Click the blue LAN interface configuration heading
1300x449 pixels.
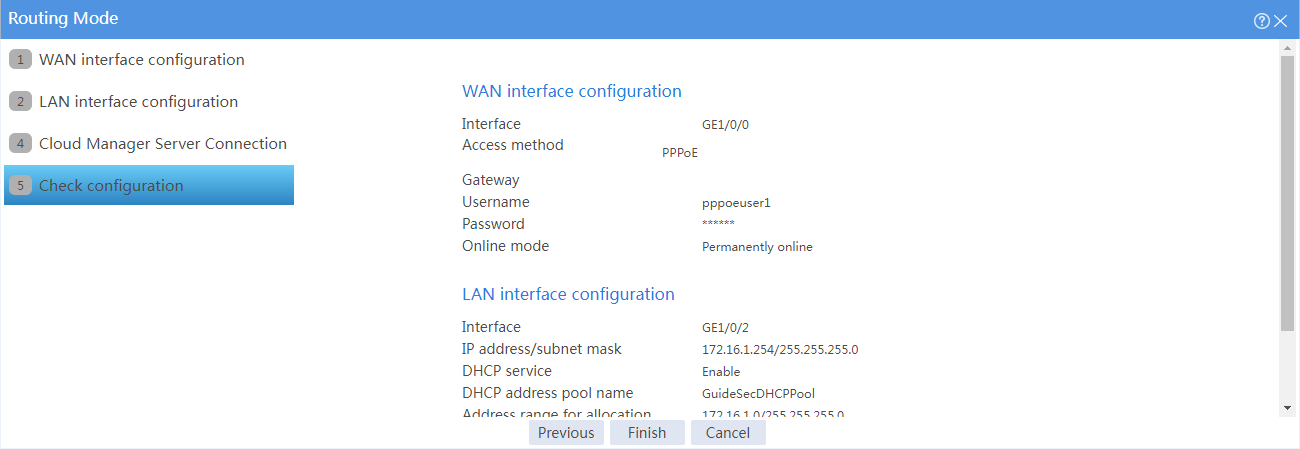[x=568, y=294]
